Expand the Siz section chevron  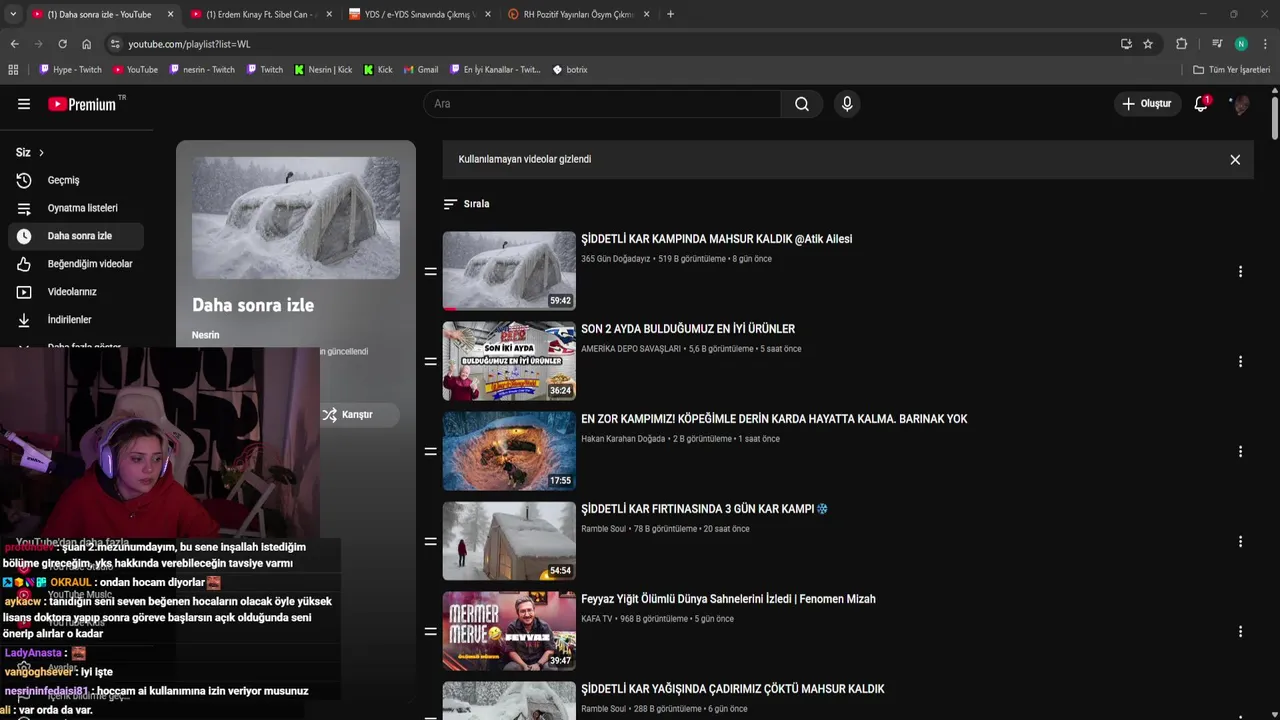41,153
